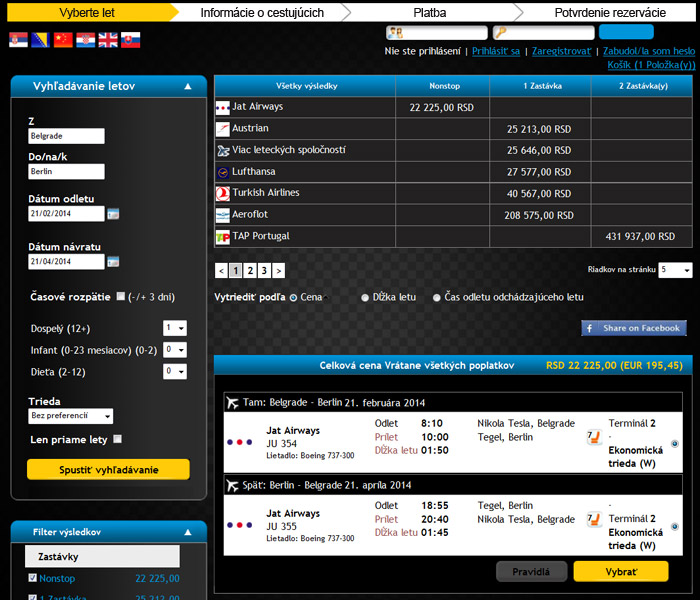
Task: Open the Dieťa (2-12) count dropdown
Action: 175,371
